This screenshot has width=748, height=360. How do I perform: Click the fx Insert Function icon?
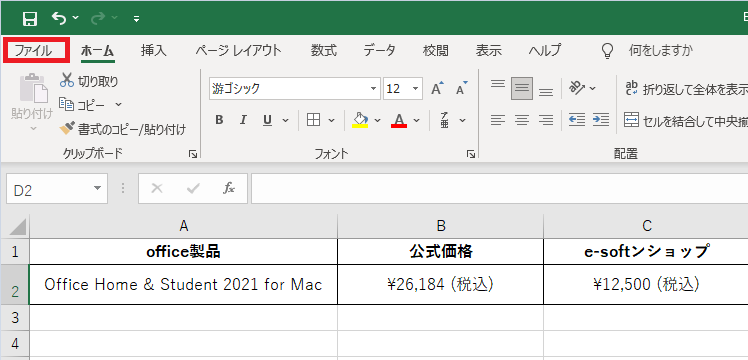[x=229, y=189]
